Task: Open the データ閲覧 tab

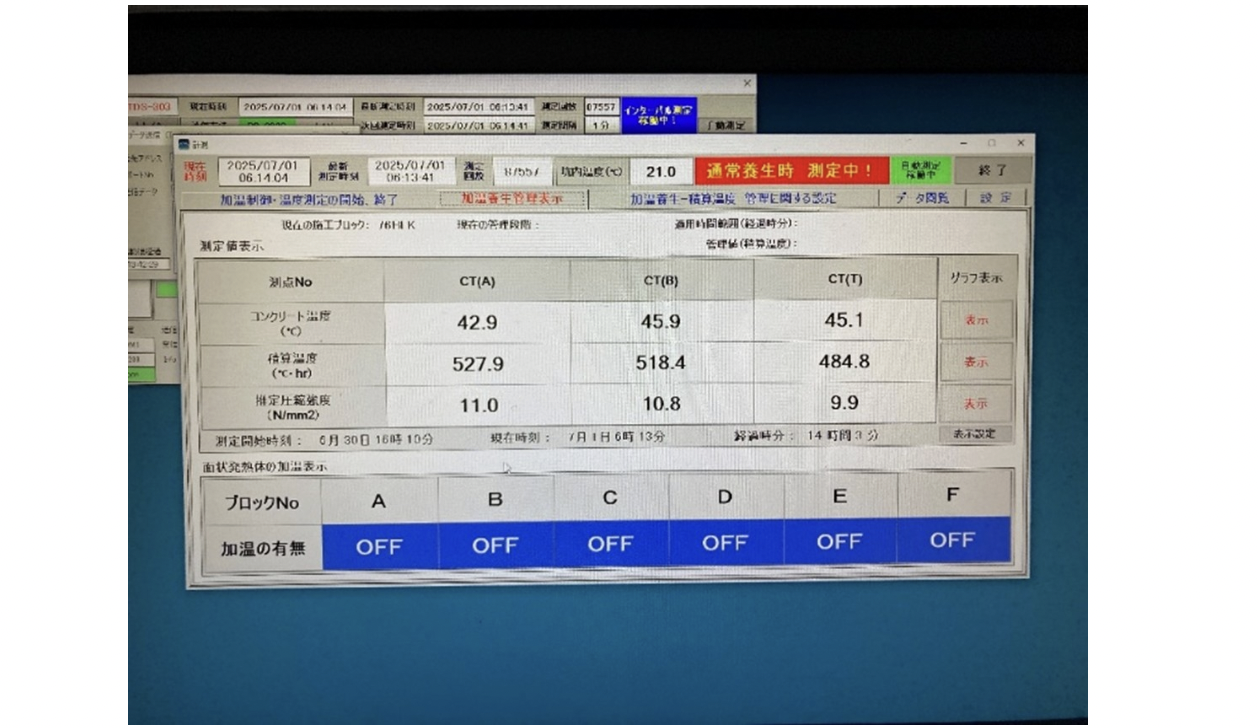Action: tap(921, 198)
